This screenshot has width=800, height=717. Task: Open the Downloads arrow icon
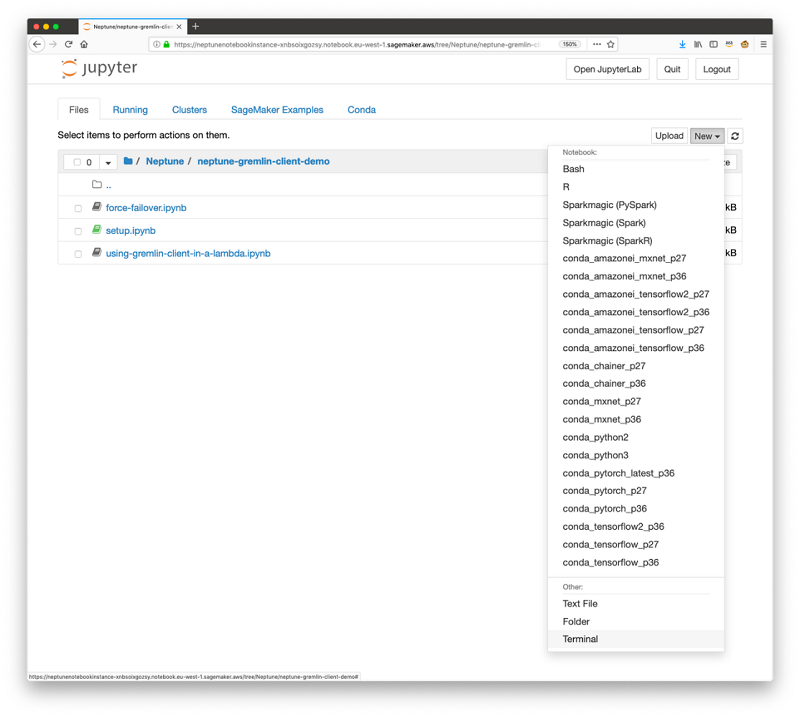[682, 44]
